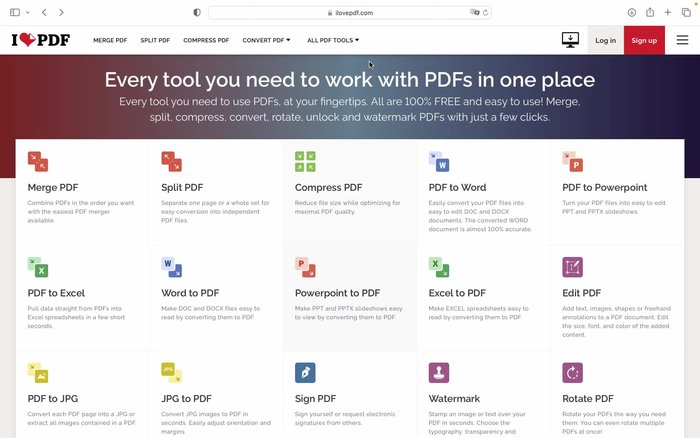Choose the JPG to PDF icon
700x438 pixels.
(171, 373)
